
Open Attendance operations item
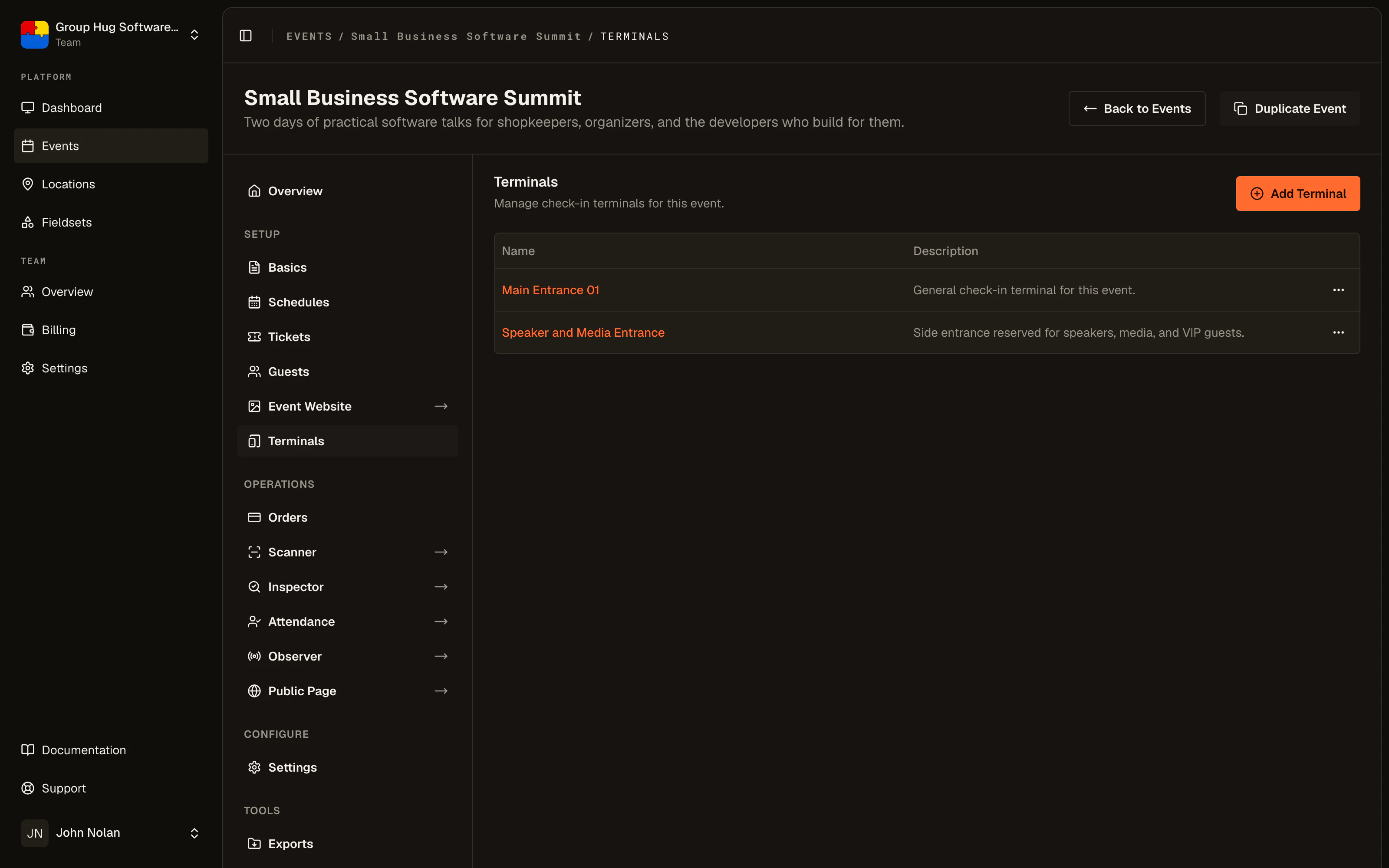click(347, 622)
